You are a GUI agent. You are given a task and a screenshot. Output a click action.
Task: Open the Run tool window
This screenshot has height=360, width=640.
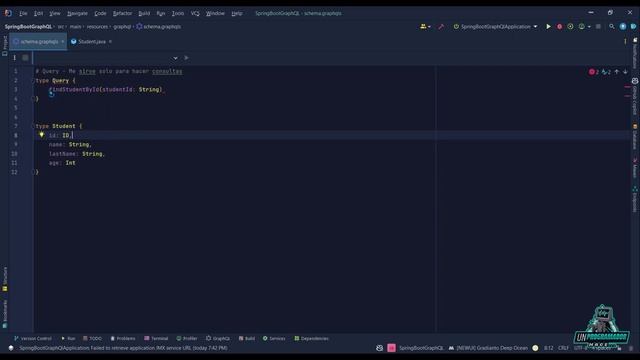pyautogui.click(x=68, y=338)
